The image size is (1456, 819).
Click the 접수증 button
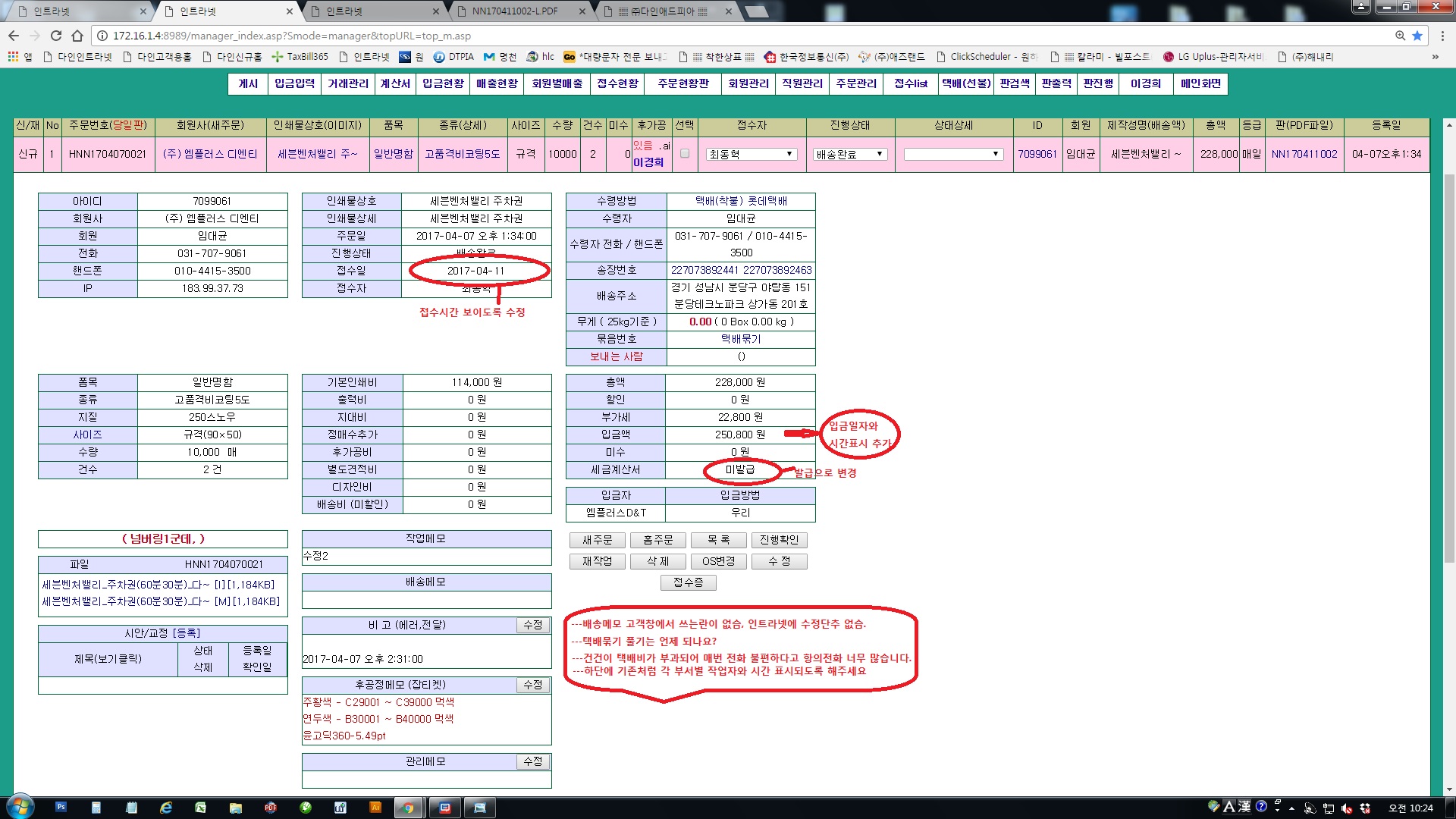pos(688,582)
